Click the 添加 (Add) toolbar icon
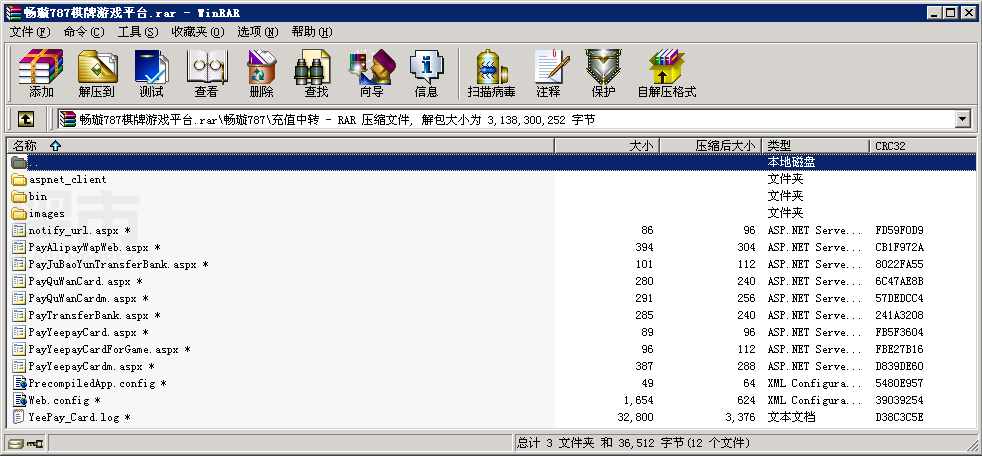Image resolution: width=982 pixels, height=456 pixels. pos(41,66)
